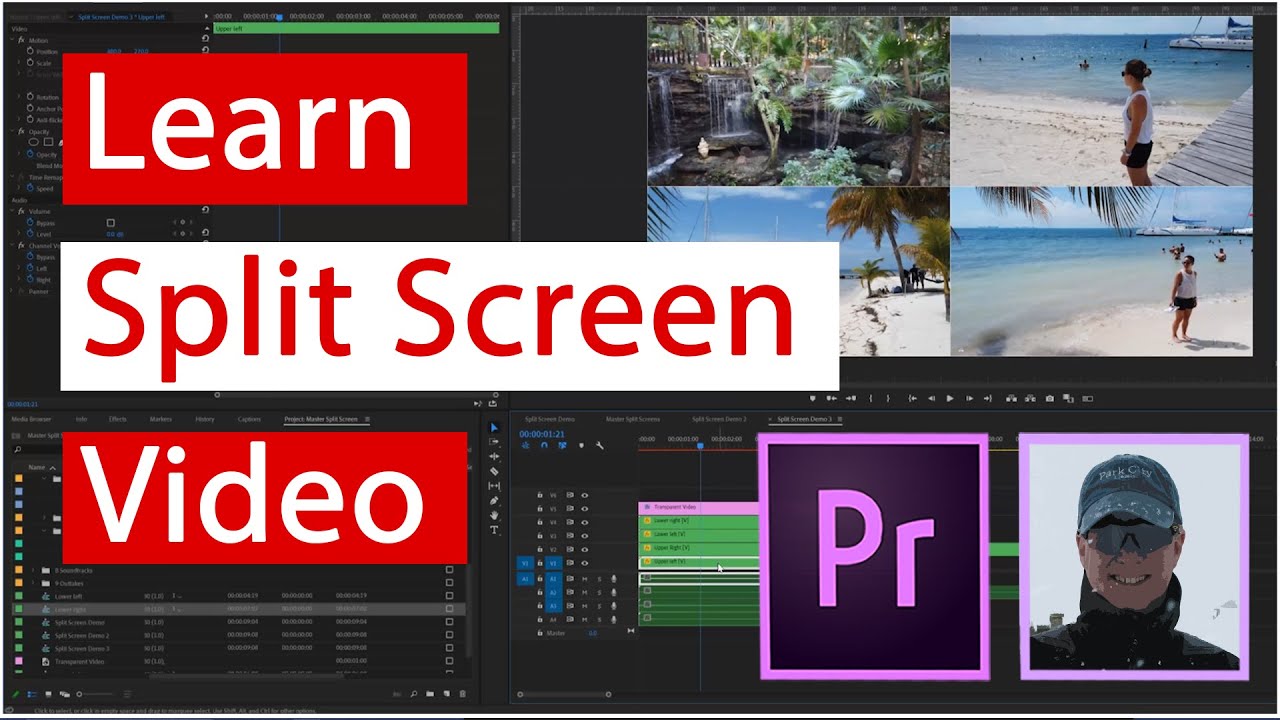Select the Type tool
Image resolution: width=1280 pixels, height=720 pixels.
pos(494,530)
